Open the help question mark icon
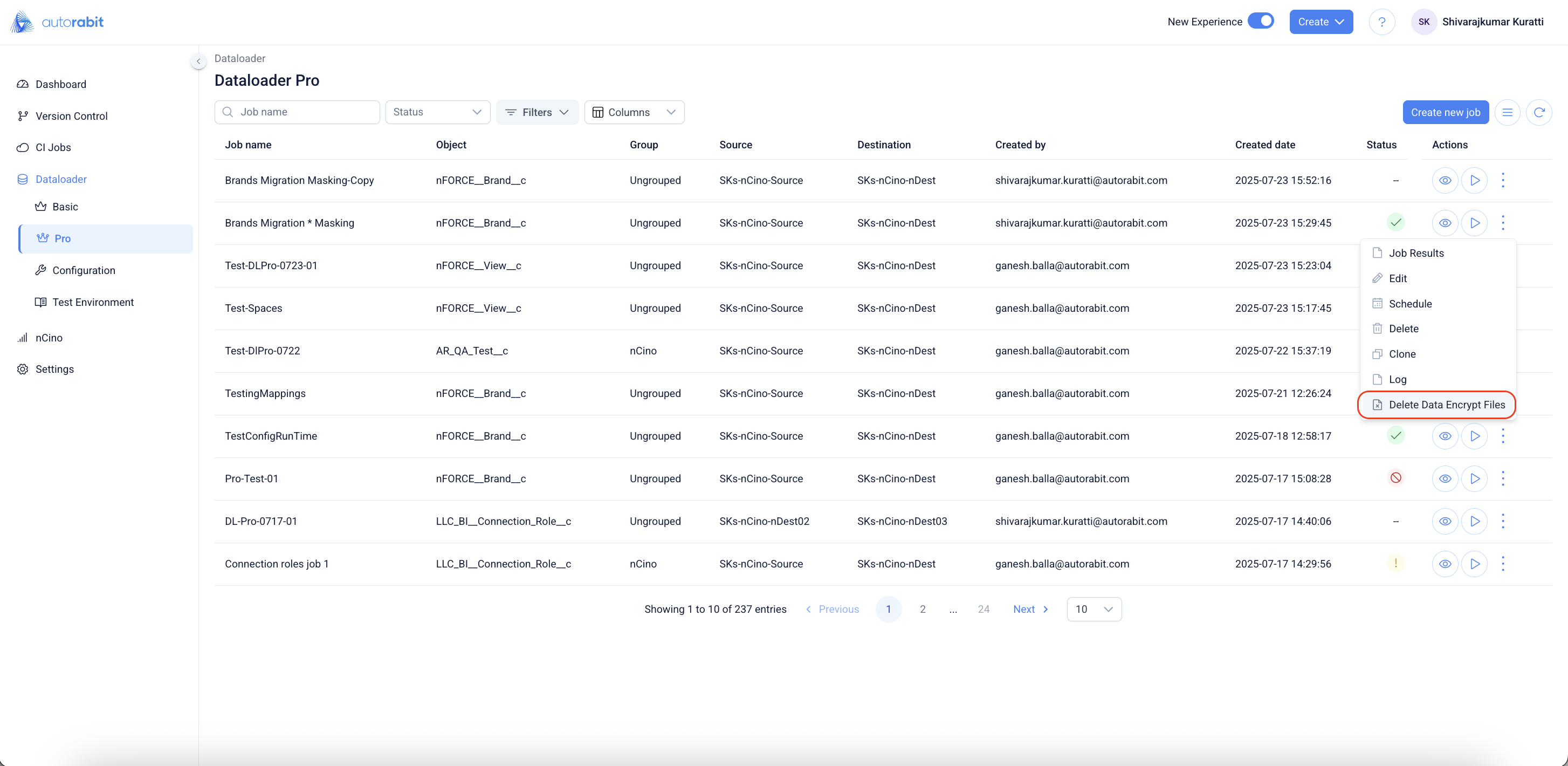This screenshot has height=766, width=1568. [x=1382, y=22]
